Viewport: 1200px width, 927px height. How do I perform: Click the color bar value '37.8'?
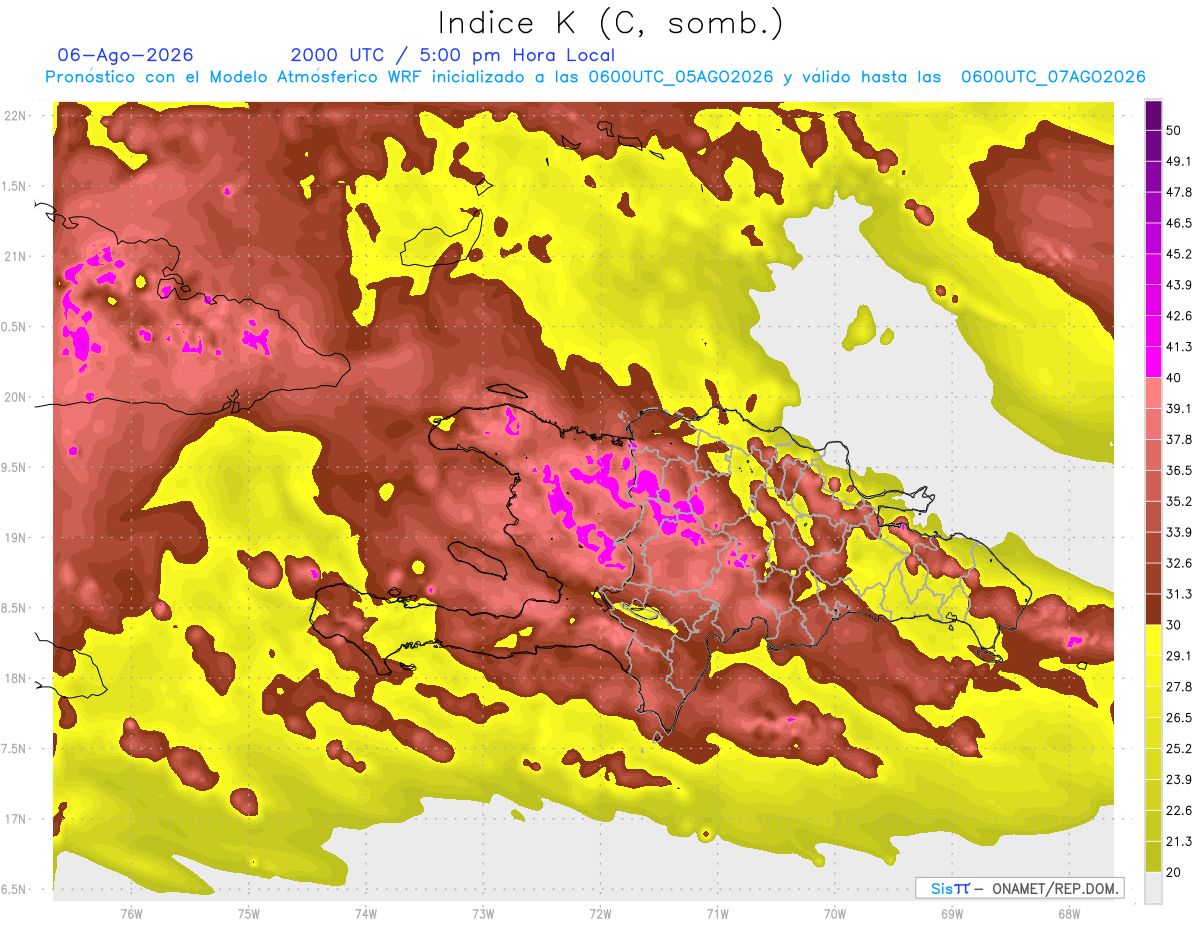click(1179, 439)
